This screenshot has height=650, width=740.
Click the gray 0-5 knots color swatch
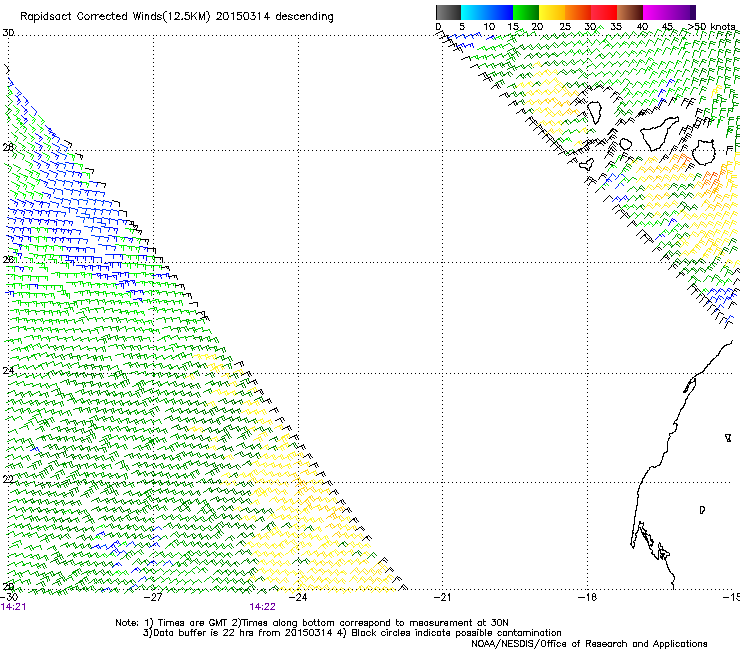pos(448,12)
